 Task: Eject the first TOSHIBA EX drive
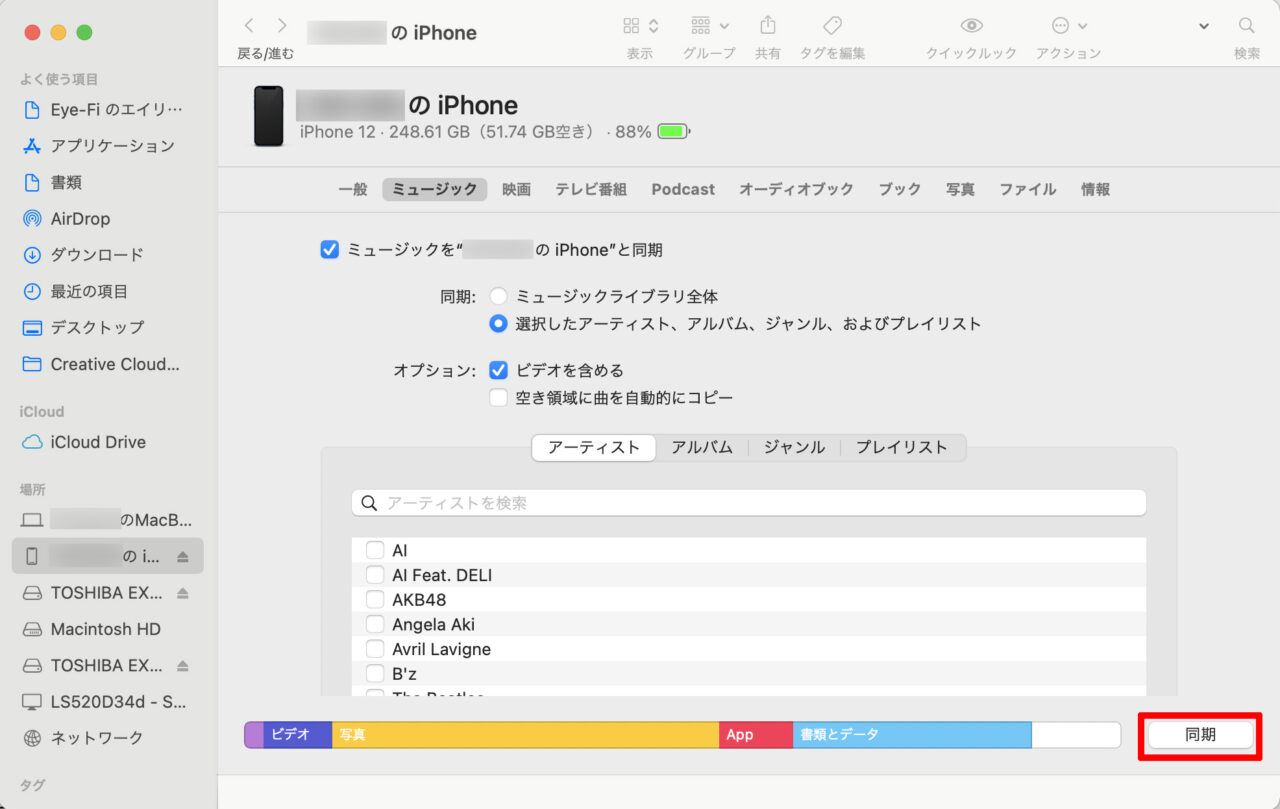182,593
